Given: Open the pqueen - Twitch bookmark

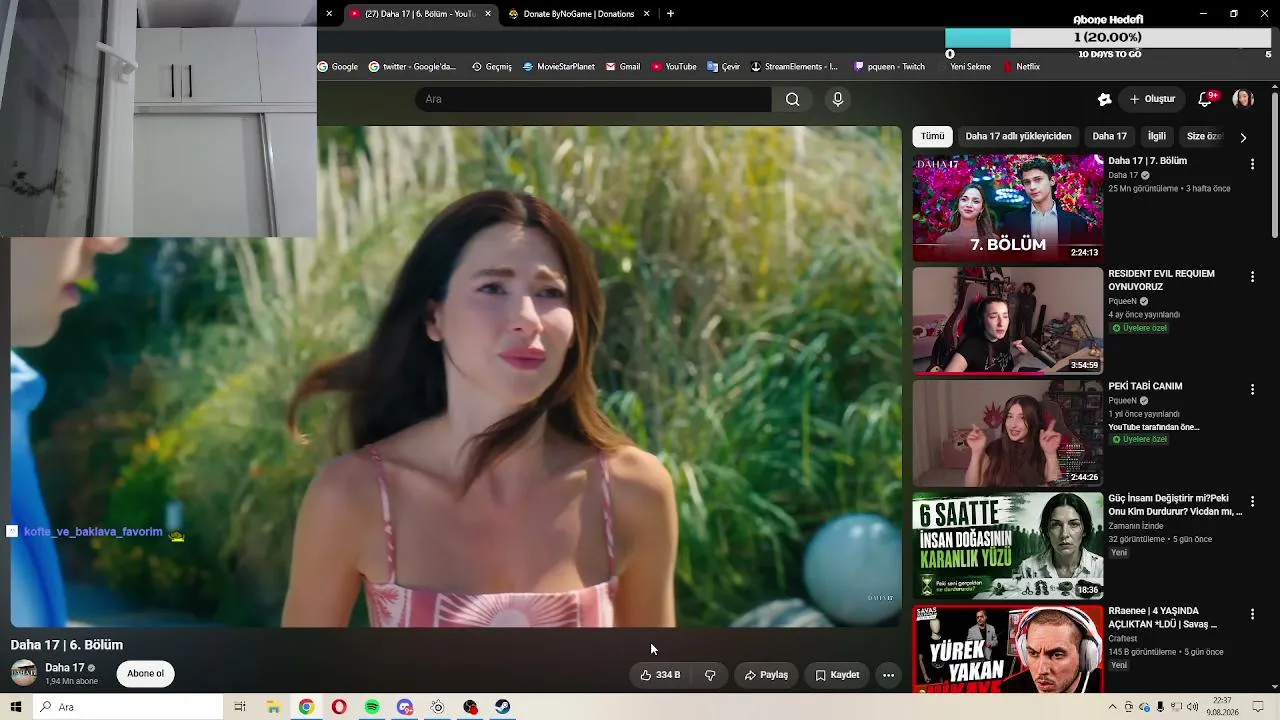Looking at the screenshot, I should pos(889,67).
